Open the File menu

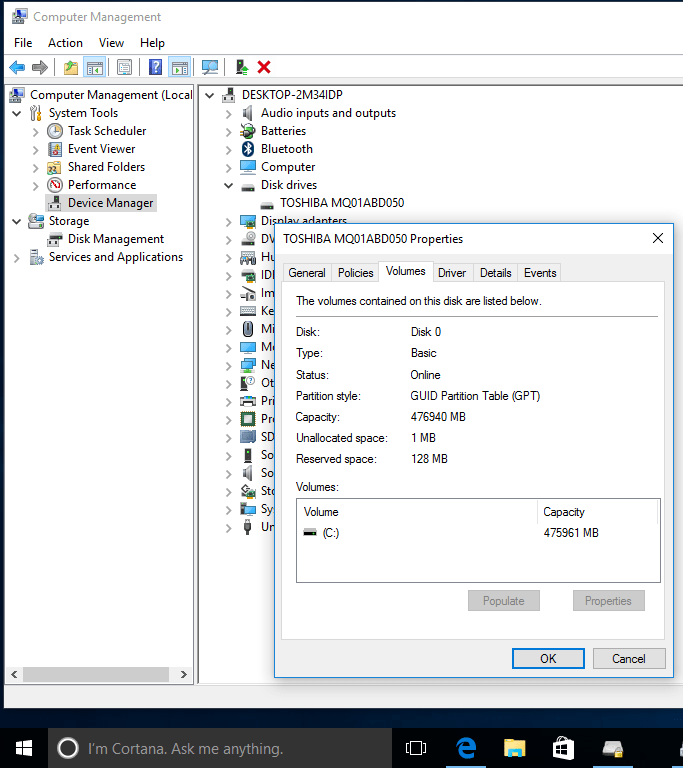click(x=23, y=43)
